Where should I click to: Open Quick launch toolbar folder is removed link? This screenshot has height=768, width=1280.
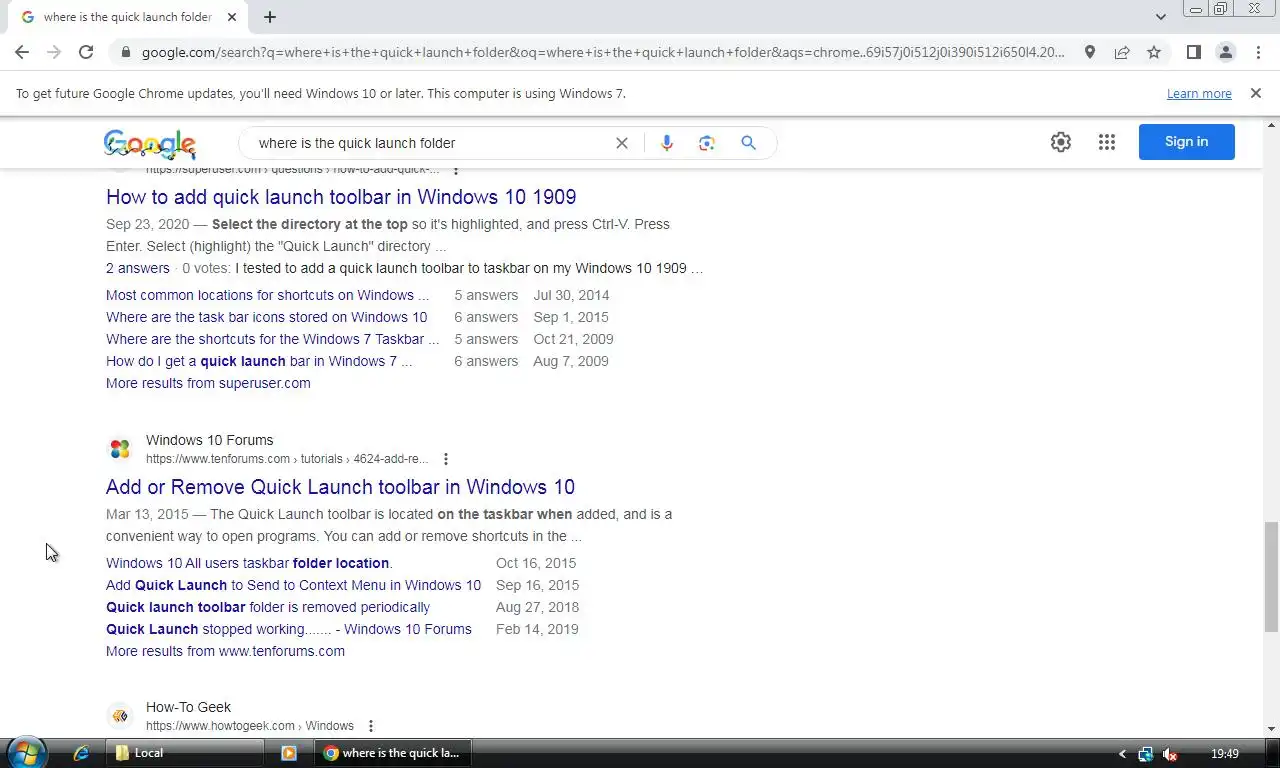pos(268,607)
